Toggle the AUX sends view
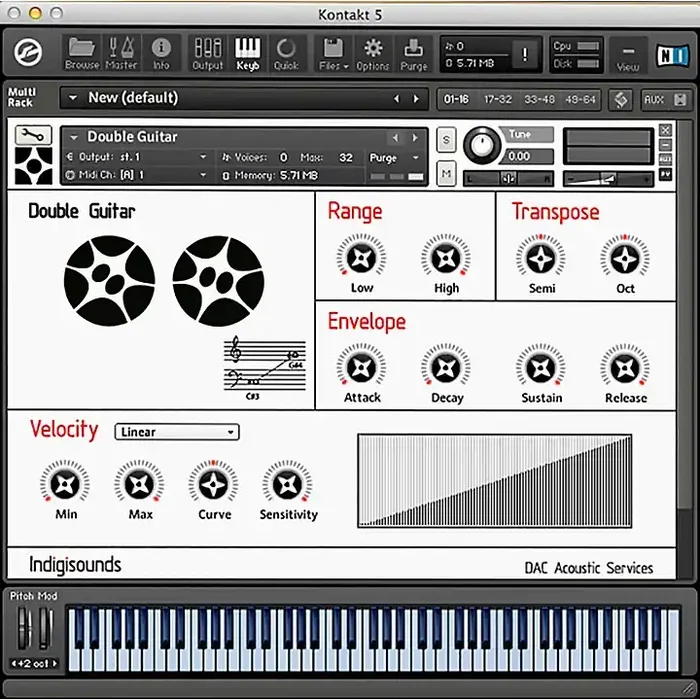This screenshot has height=700, width=700. pos(665,100)
